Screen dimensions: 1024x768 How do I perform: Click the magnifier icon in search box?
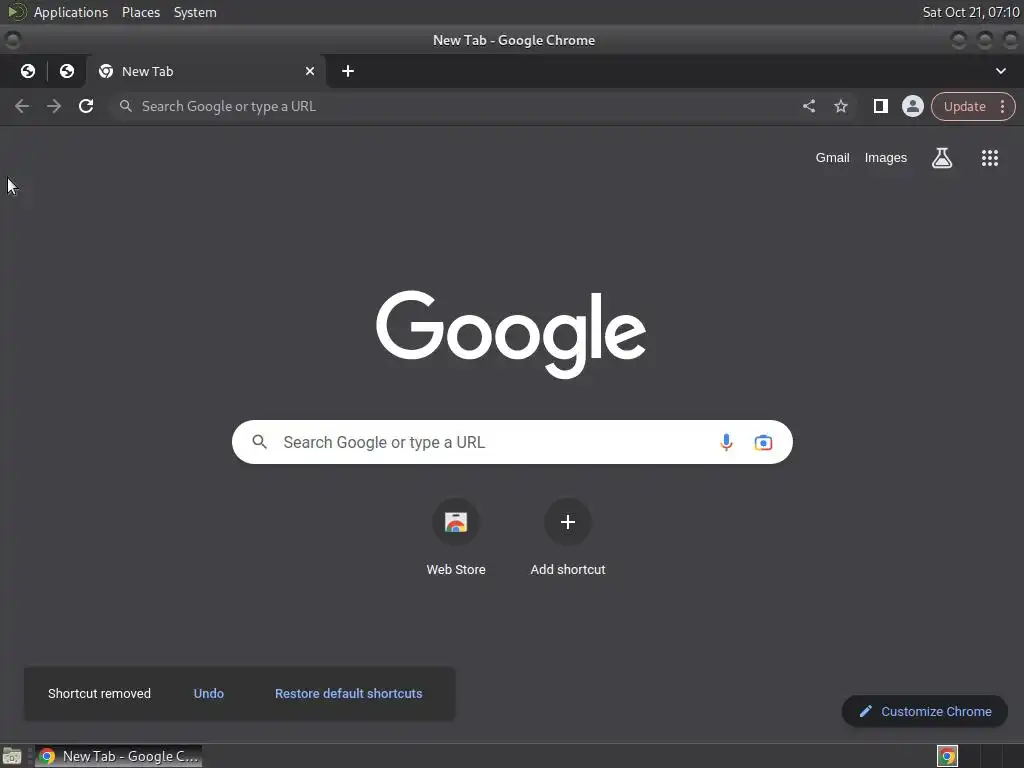(x=259, y=442)
